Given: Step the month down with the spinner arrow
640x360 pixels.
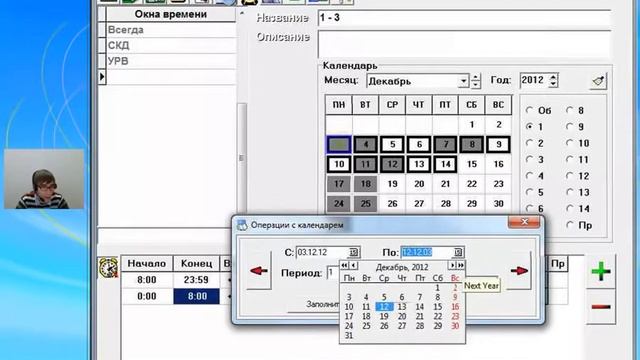Looking at the screenshot, I should (476, 84).
